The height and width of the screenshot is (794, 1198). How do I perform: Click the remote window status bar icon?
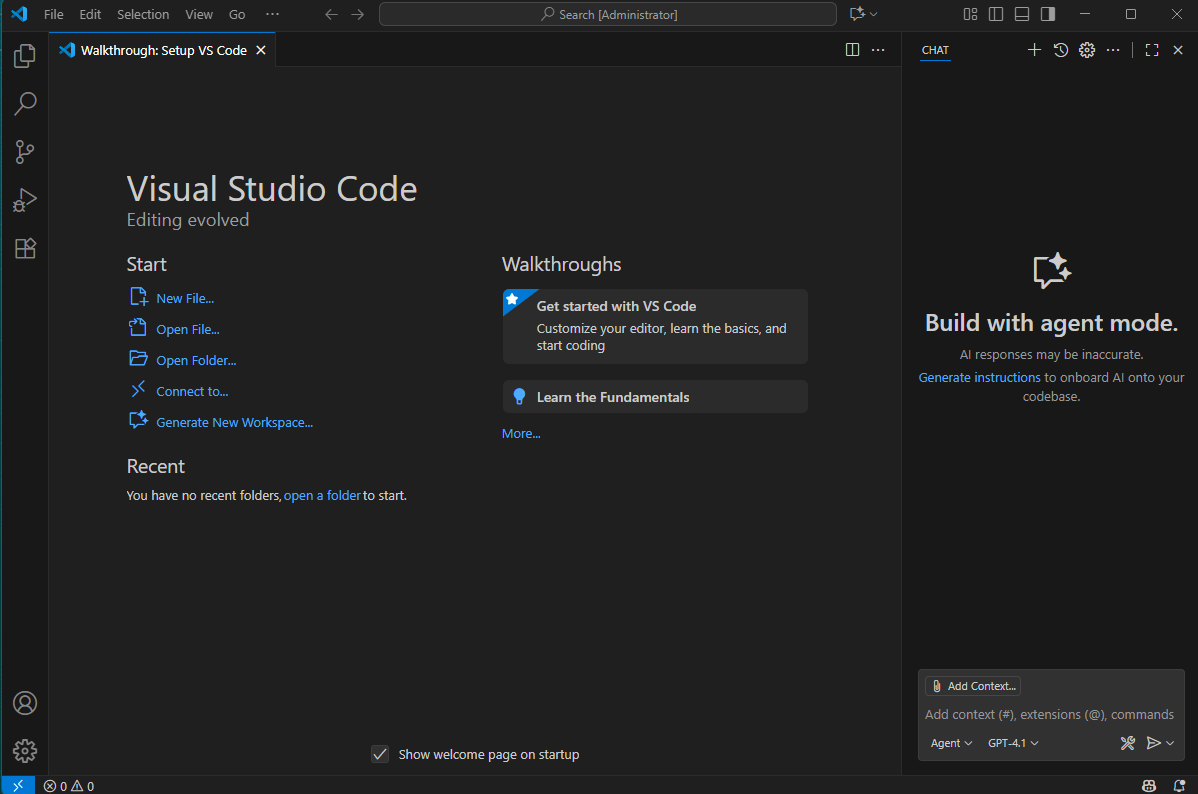click(18, 786)
